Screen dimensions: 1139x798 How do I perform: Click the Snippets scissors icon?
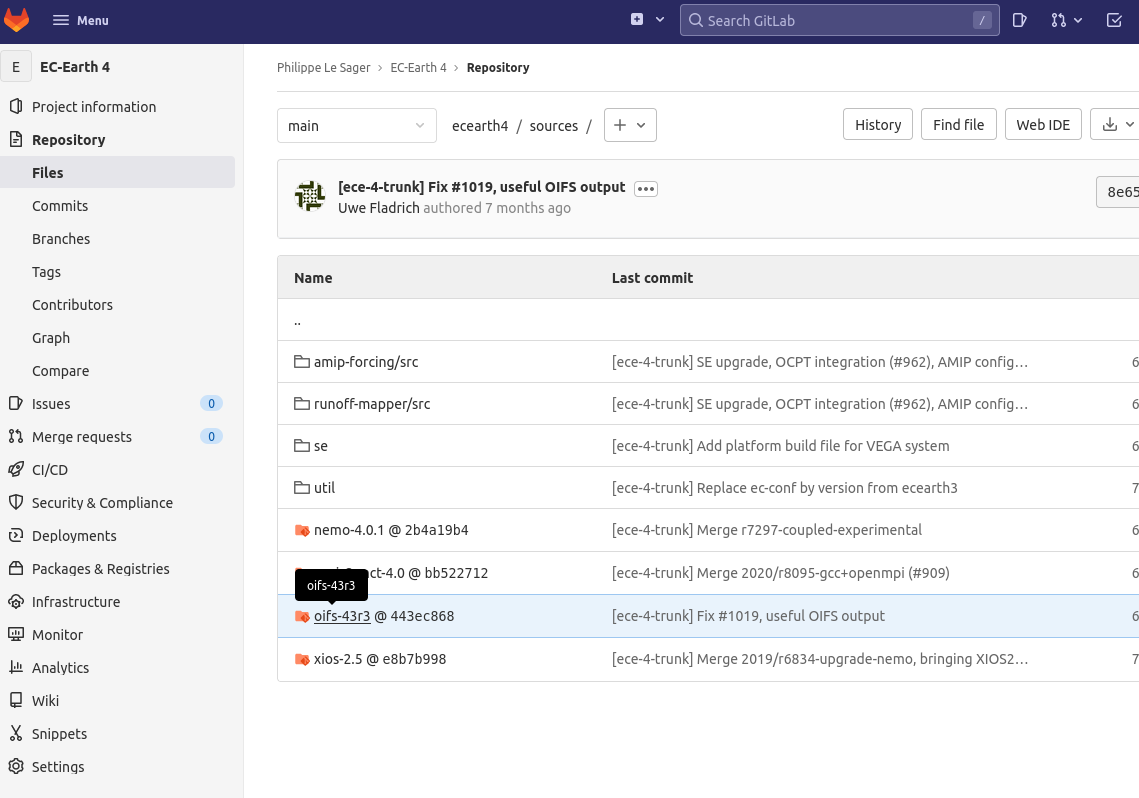[16, 733]
